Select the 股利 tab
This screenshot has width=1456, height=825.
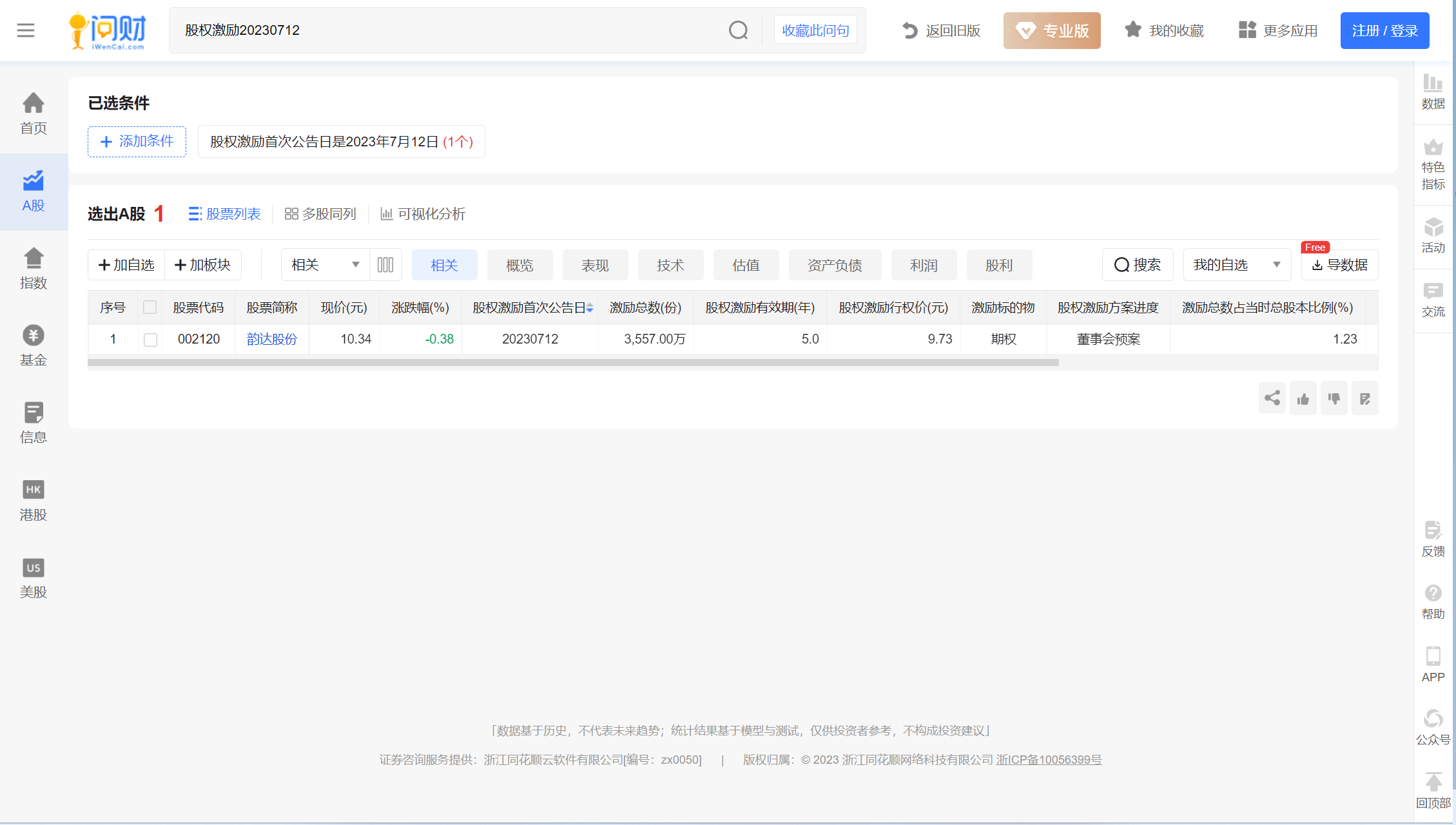[999, 265]
